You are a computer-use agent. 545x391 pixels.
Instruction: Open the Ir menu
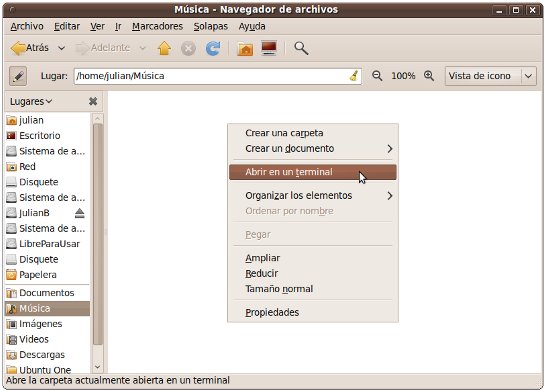tap(118, 26)
